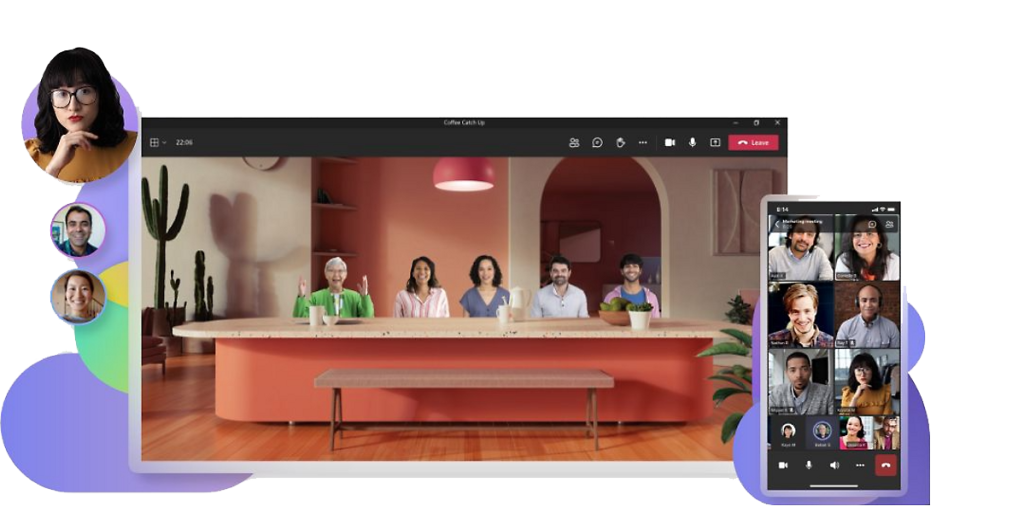Mute the microphone in desktop toolbar
The width and height of the screenshot is (1024, 512).
pyautogui.click(x=692, y=142)
